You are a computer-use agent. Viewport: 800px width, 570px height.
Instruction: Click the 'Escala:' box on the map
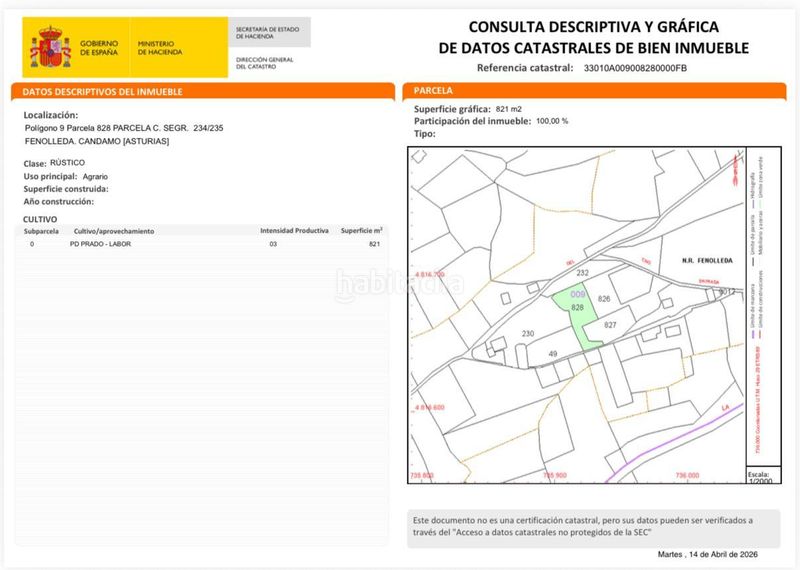[763, 475]
